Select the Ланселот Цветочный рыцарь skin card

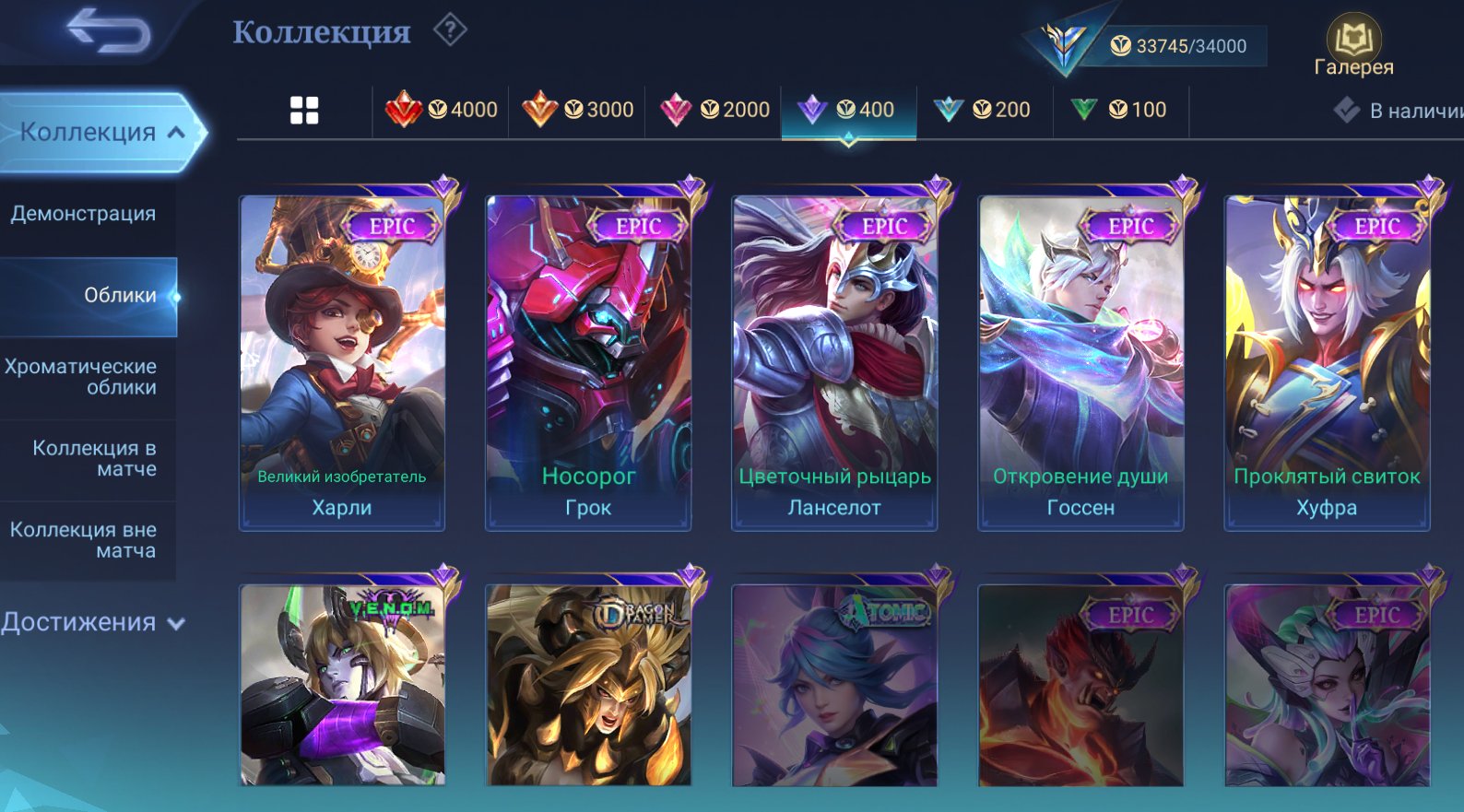pyautogui.click(x=834, y=362)
